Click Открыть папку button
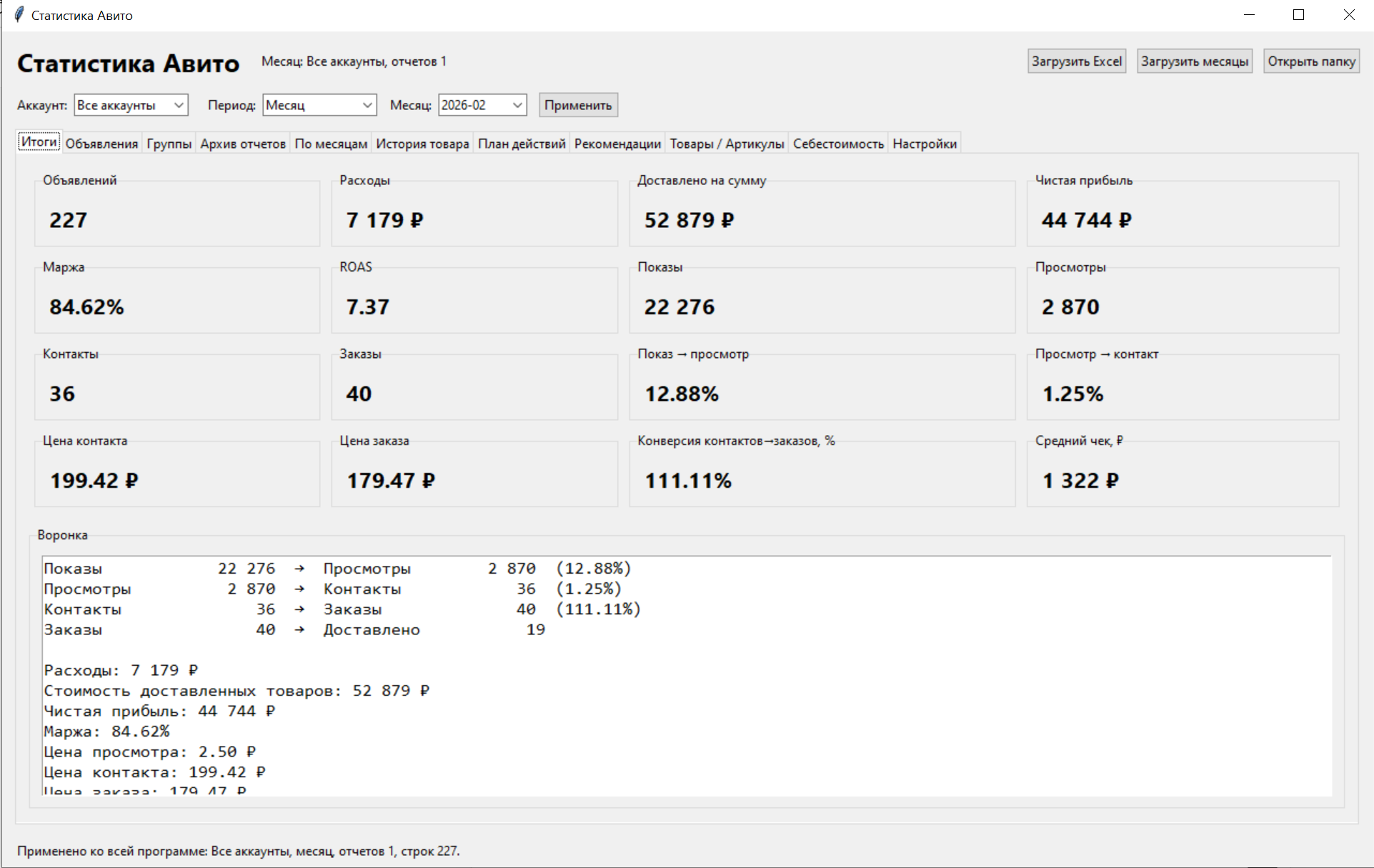Viewport: 1374px width, 868px height. pos(1311,61)
